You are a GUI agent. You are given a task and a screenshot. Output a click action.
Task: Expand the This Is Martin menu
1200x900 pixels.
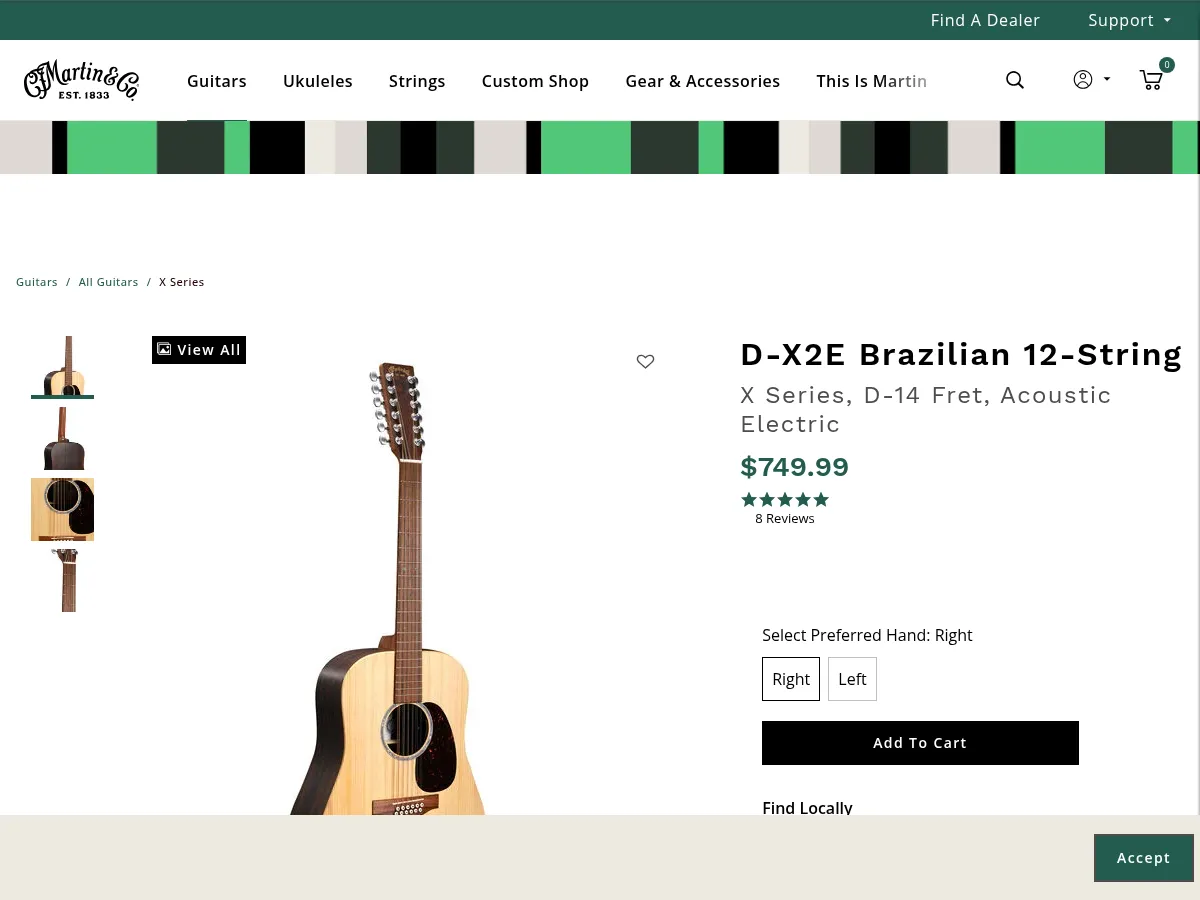871,81
